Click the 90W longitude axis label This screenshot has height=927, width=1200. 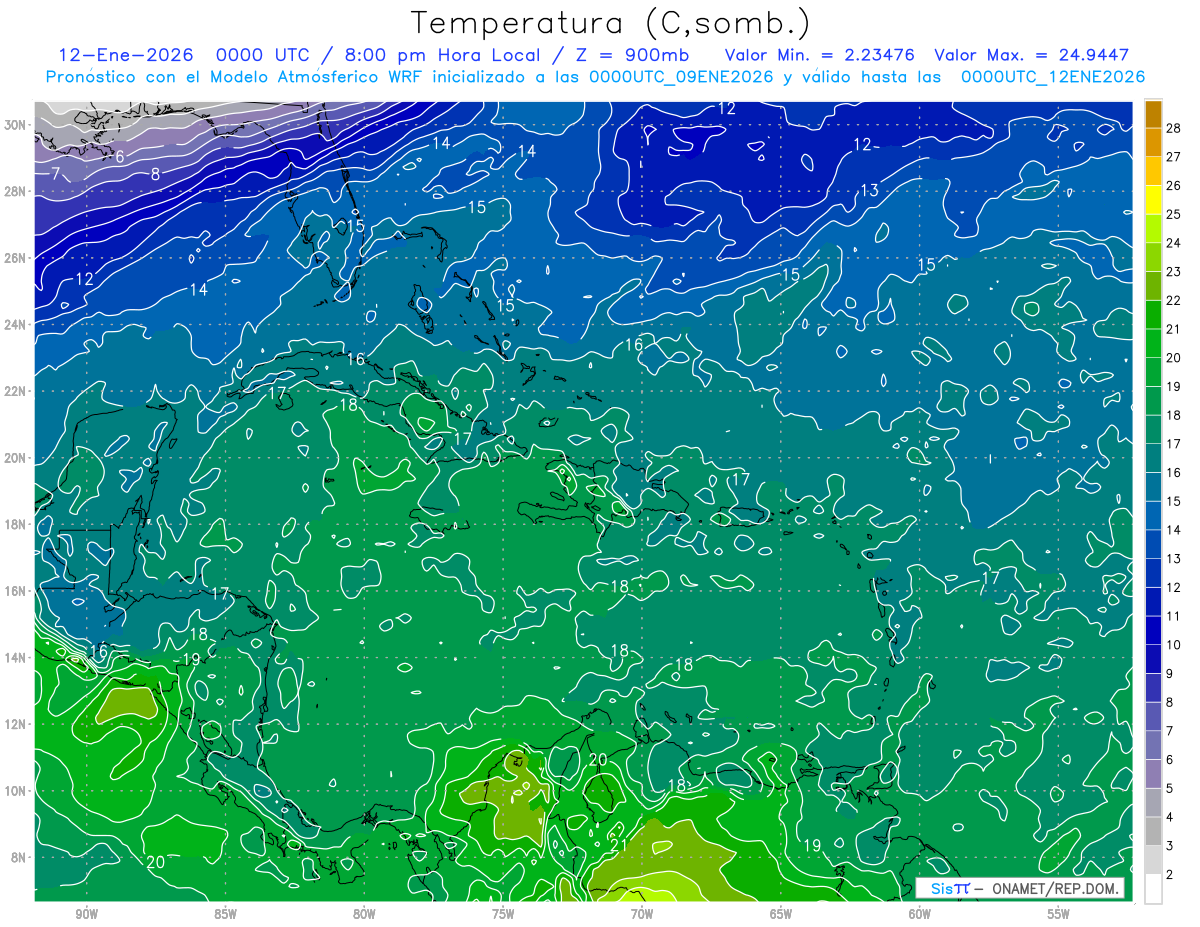(x=87, y=914)
